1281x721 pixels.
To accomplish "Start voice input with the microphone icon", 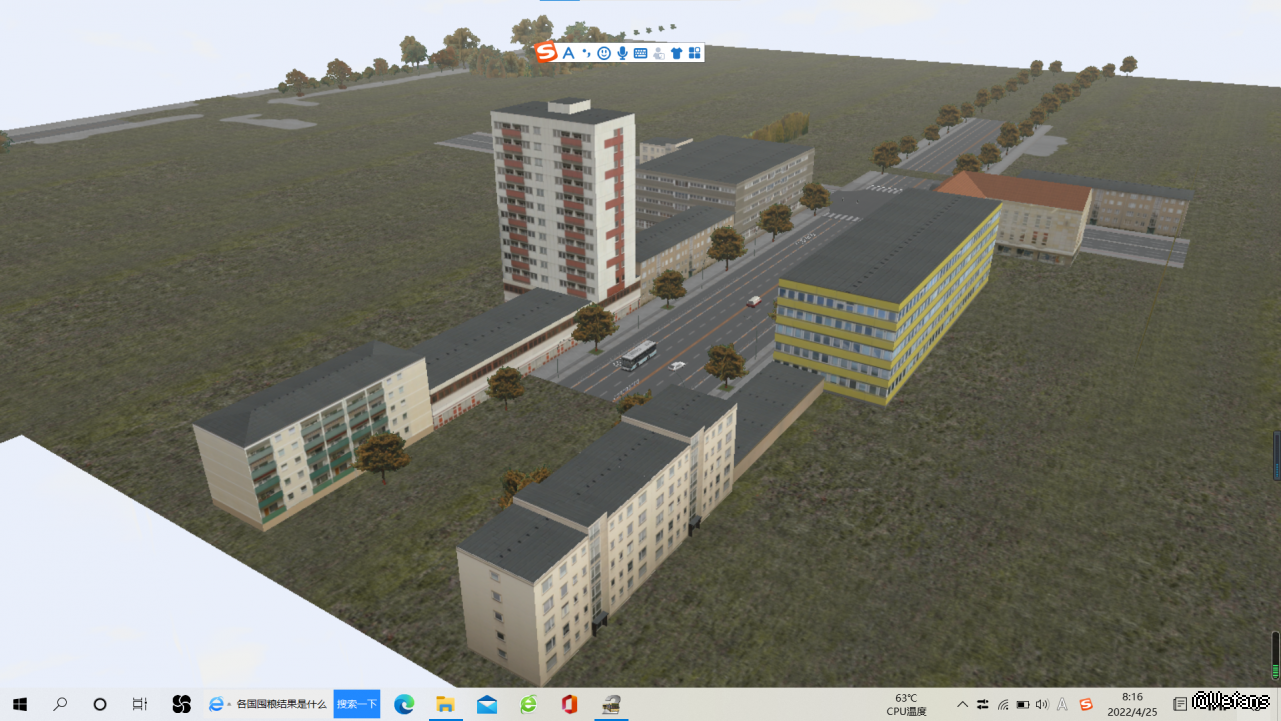I will [622, 53].
